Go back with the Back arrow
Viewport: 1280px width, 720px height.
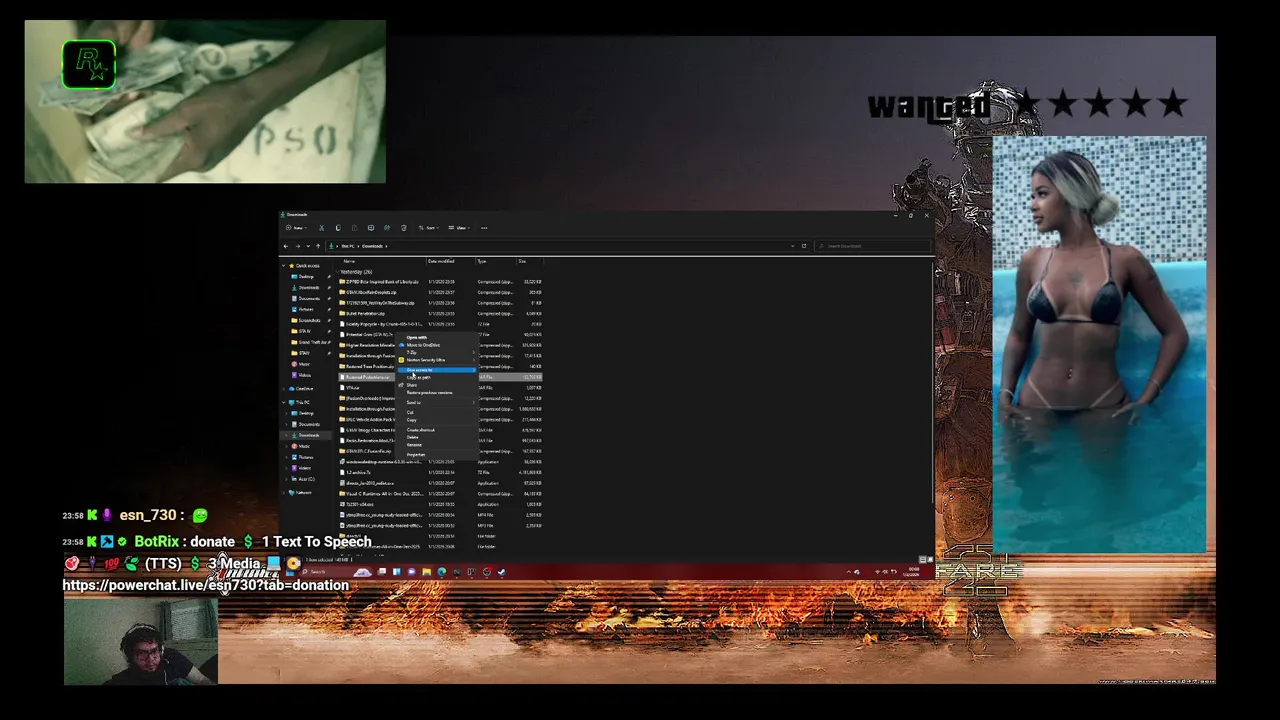pyautogui.click(x=286, y=246)
